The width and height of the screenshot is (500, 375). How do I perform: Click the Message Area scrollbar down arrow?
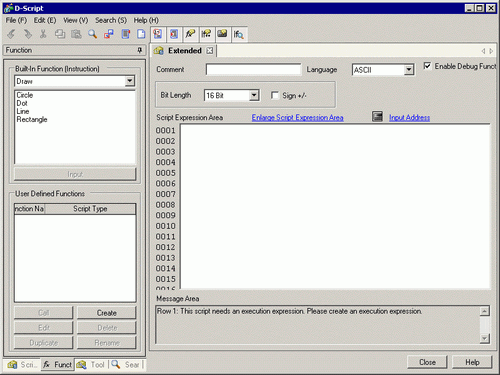pyautogui.click(x=484, y=339)
